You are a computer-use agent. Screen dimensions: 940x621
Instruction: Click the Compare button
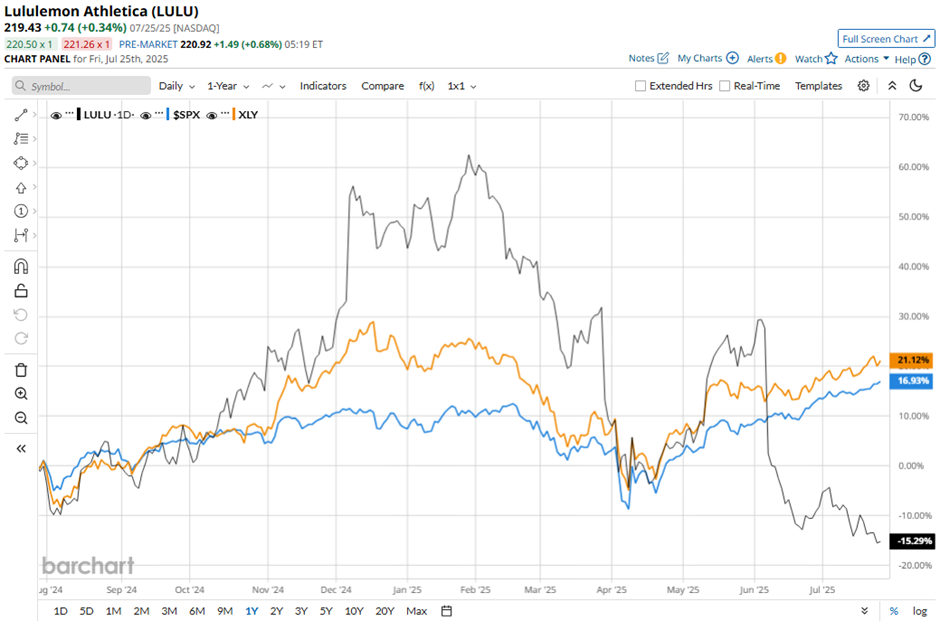[x=382, y=86]
